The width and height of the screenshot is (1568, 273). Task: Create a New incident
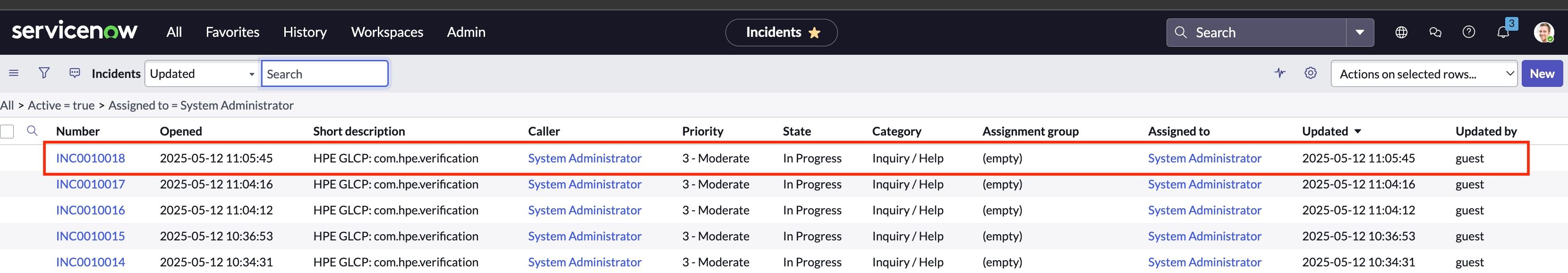(1542, 74)
